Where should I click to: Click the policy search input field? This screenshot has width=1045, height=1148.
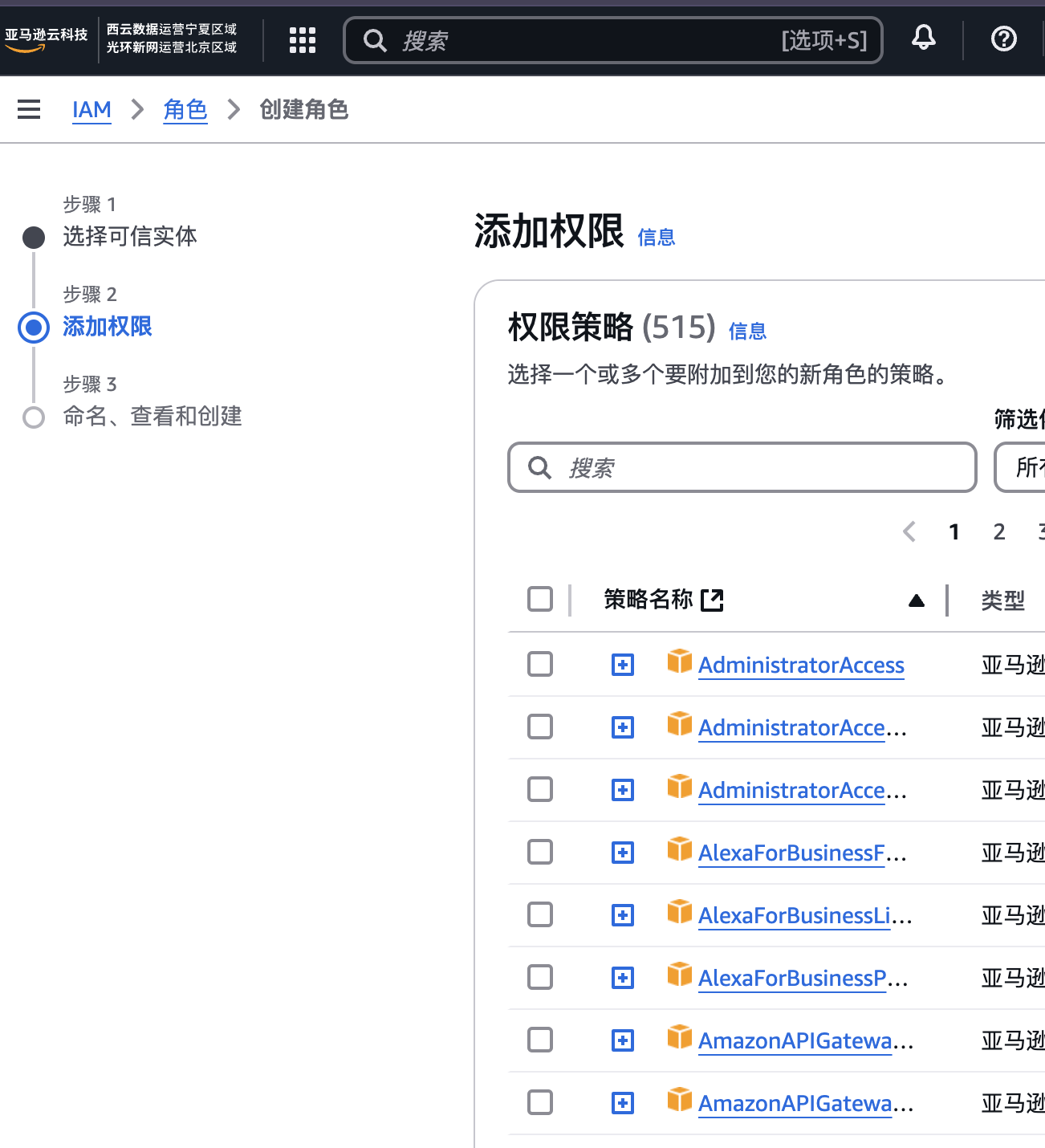click(x=742, y=467)
